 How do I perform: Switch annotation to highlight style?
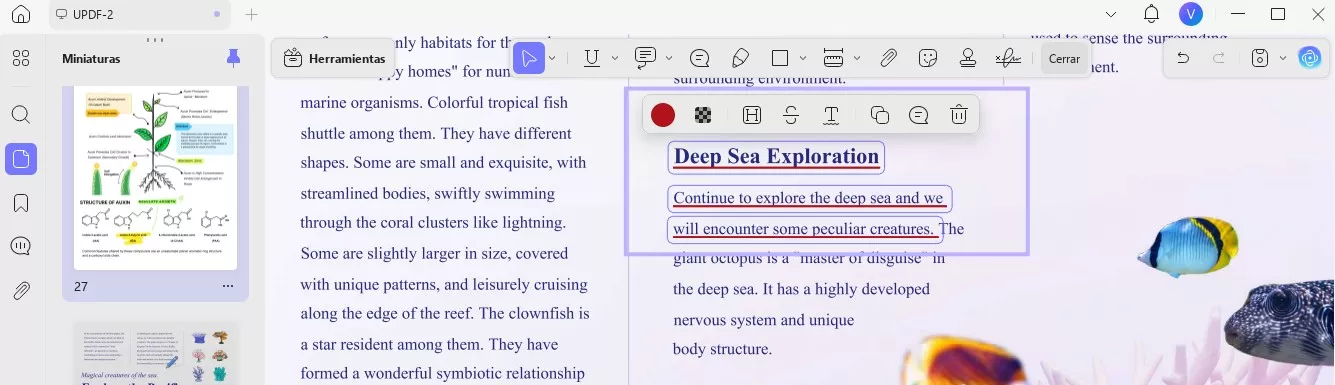(x=752, y=115)
